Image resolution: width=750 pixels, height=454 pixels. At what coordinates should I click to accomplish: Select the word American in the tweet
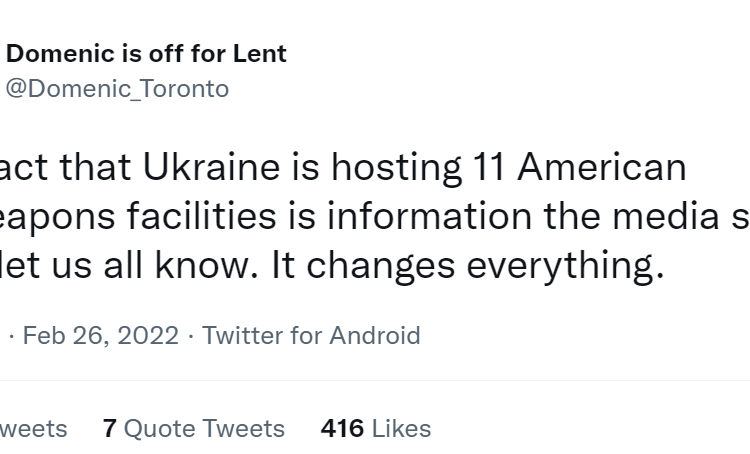(x=602, y=167)
